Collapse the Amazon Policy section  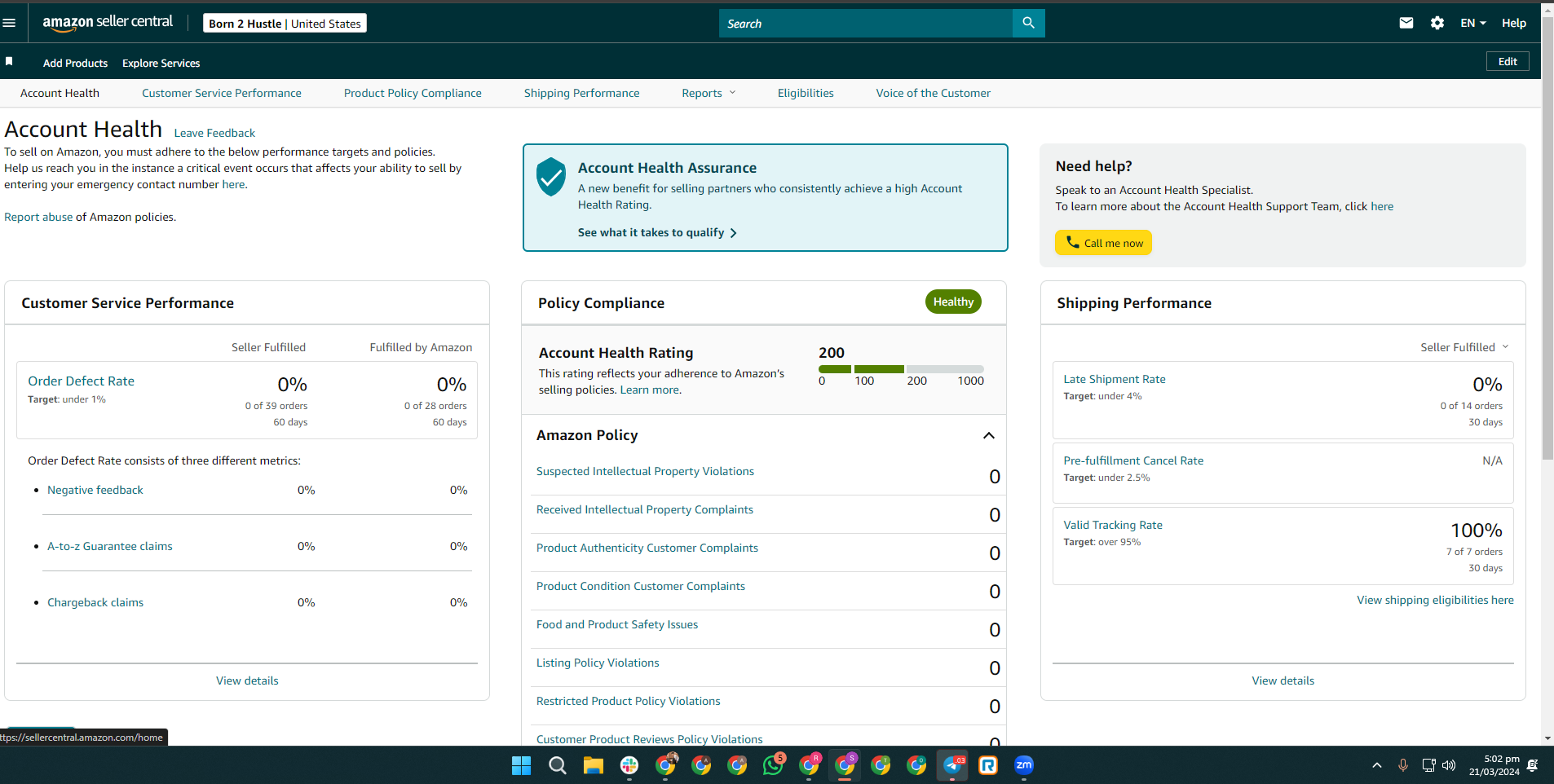pos(989,435)
